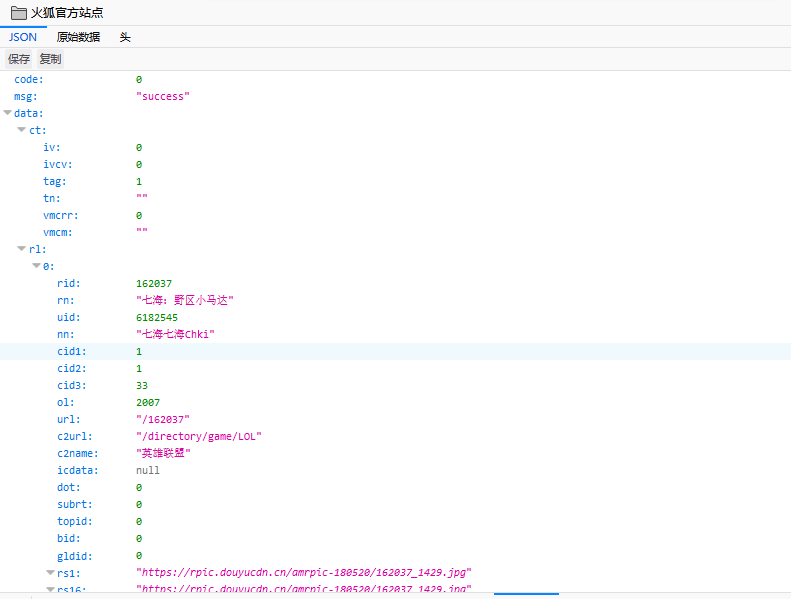This screenshot has height=599, width=791.
Task: Select the rn value 七海: 野区小马达
Action: (185, 300)
